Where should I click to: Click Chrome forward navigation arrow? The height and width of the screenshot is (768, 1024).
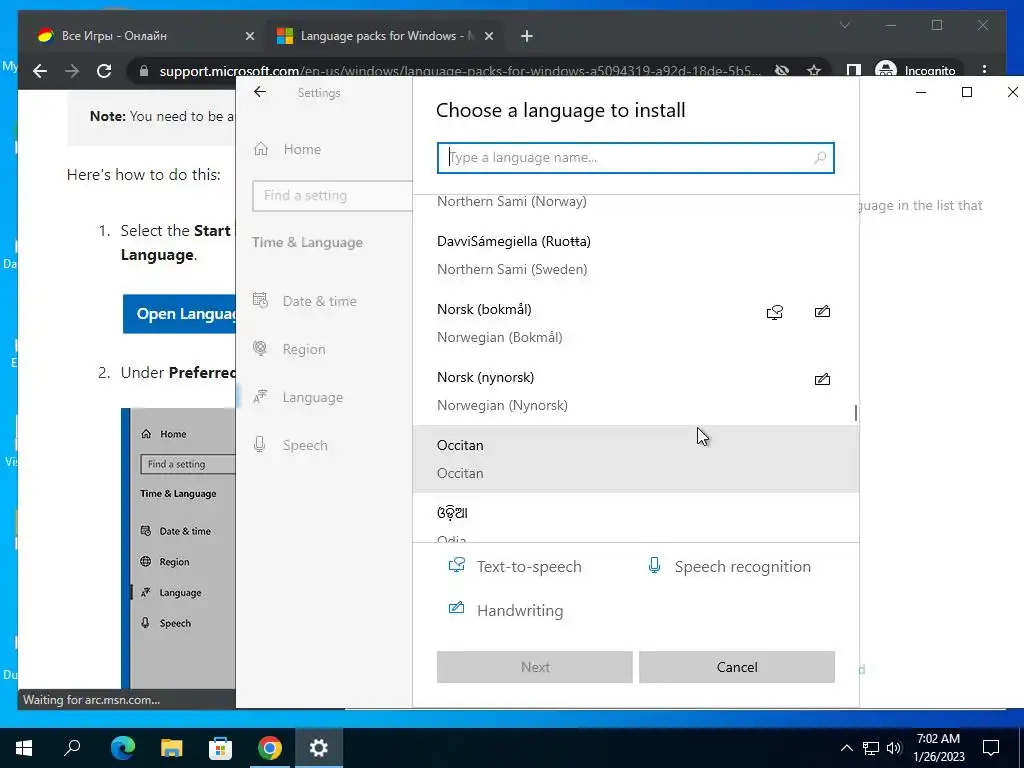click(x=72, y=71)
